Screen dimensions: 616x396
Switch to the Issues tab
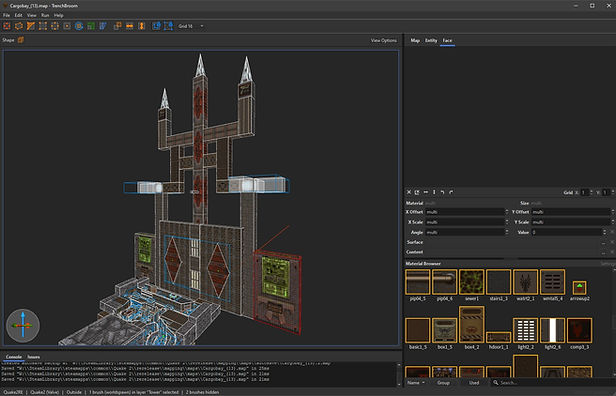pos(34,357)
